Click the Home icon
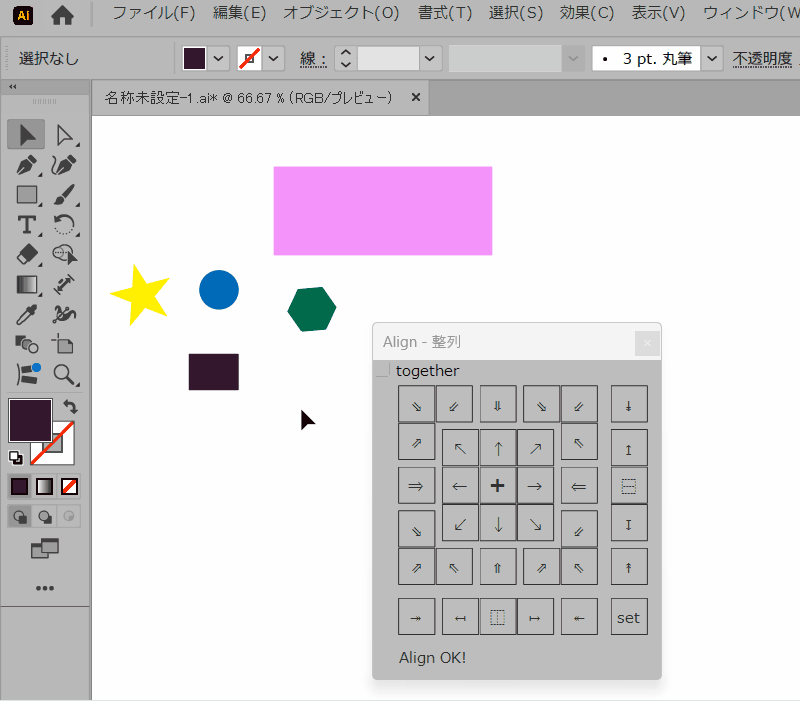The image size is (800, 701). tap(62, 15)
